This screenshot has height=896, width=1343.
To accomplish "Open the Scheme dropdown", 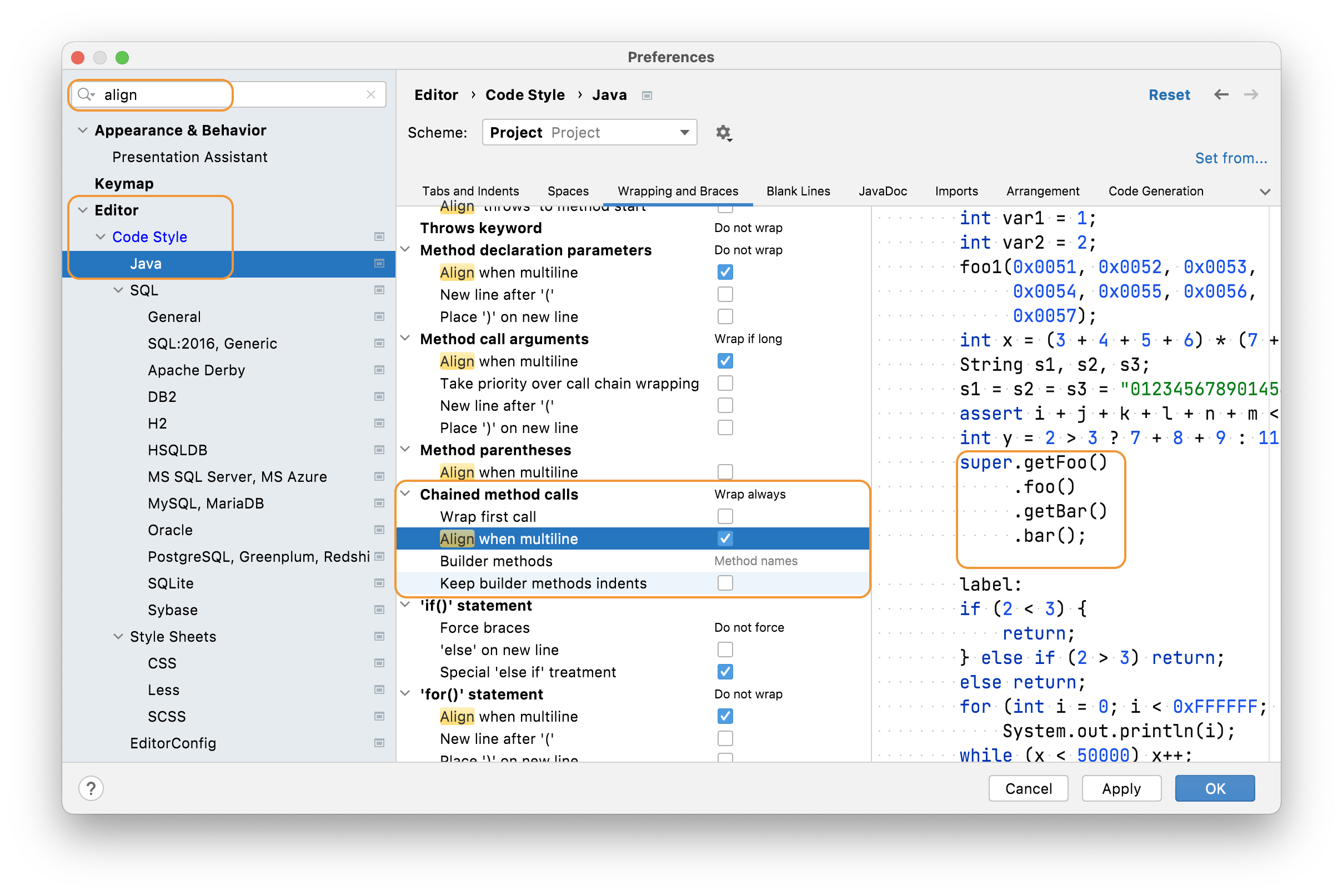I will point(589,133).
